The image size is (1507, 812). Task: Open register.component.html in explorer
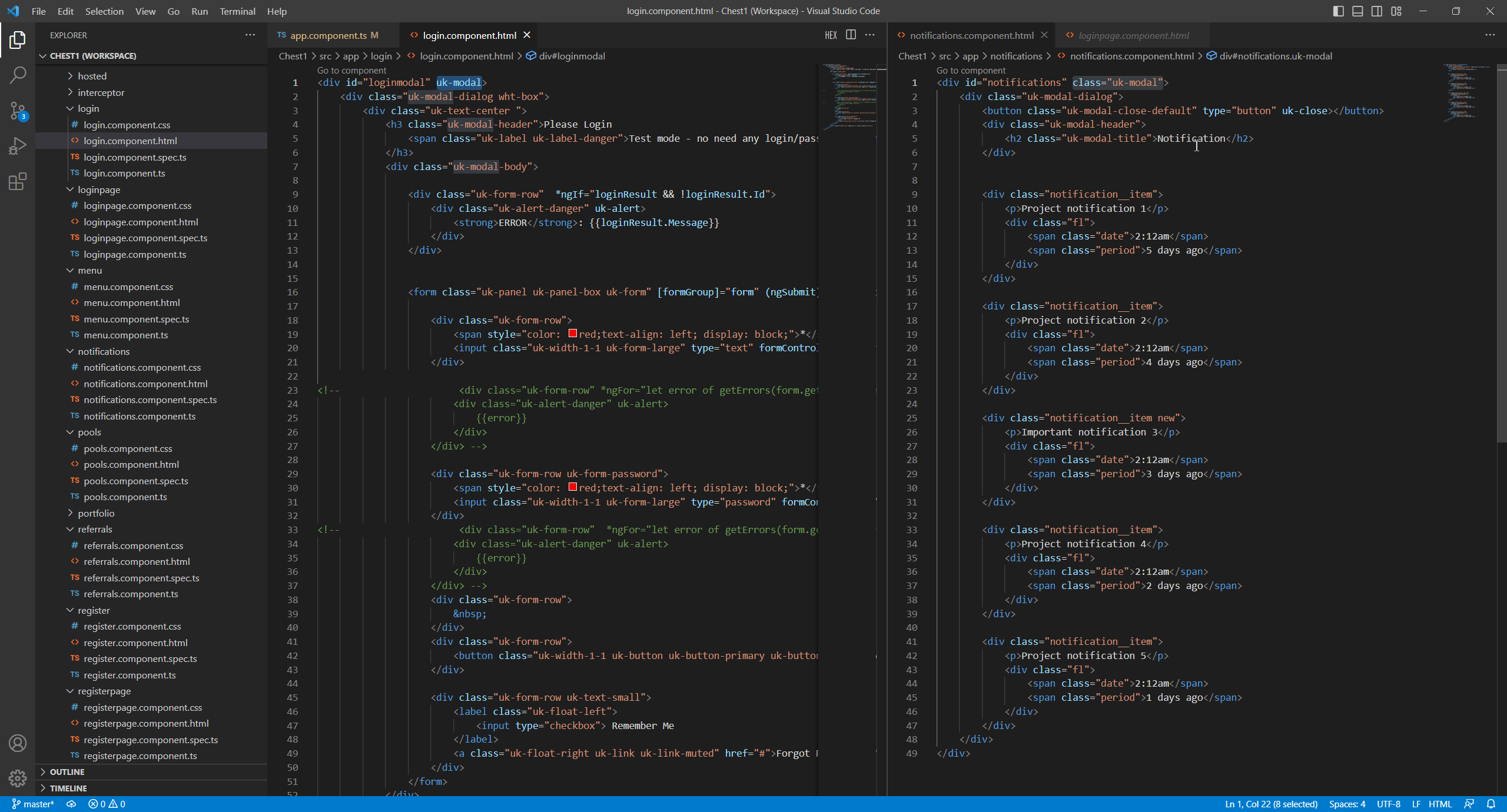135,643
